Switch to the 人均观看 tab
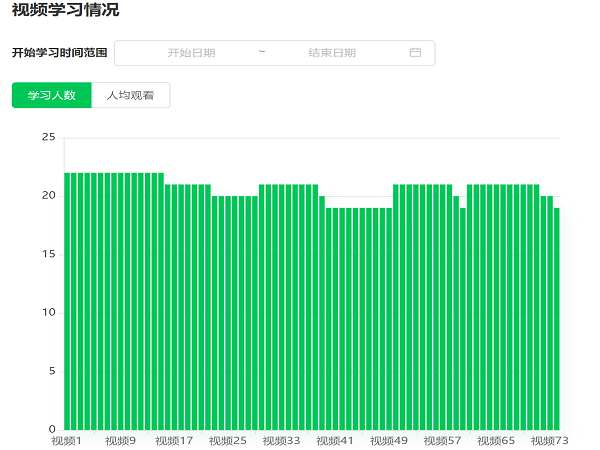 tap(130, 95)
